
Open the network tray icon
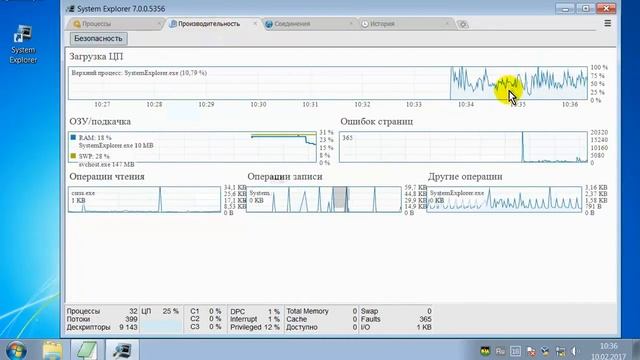pyautogui.click(x=560, y=351)
